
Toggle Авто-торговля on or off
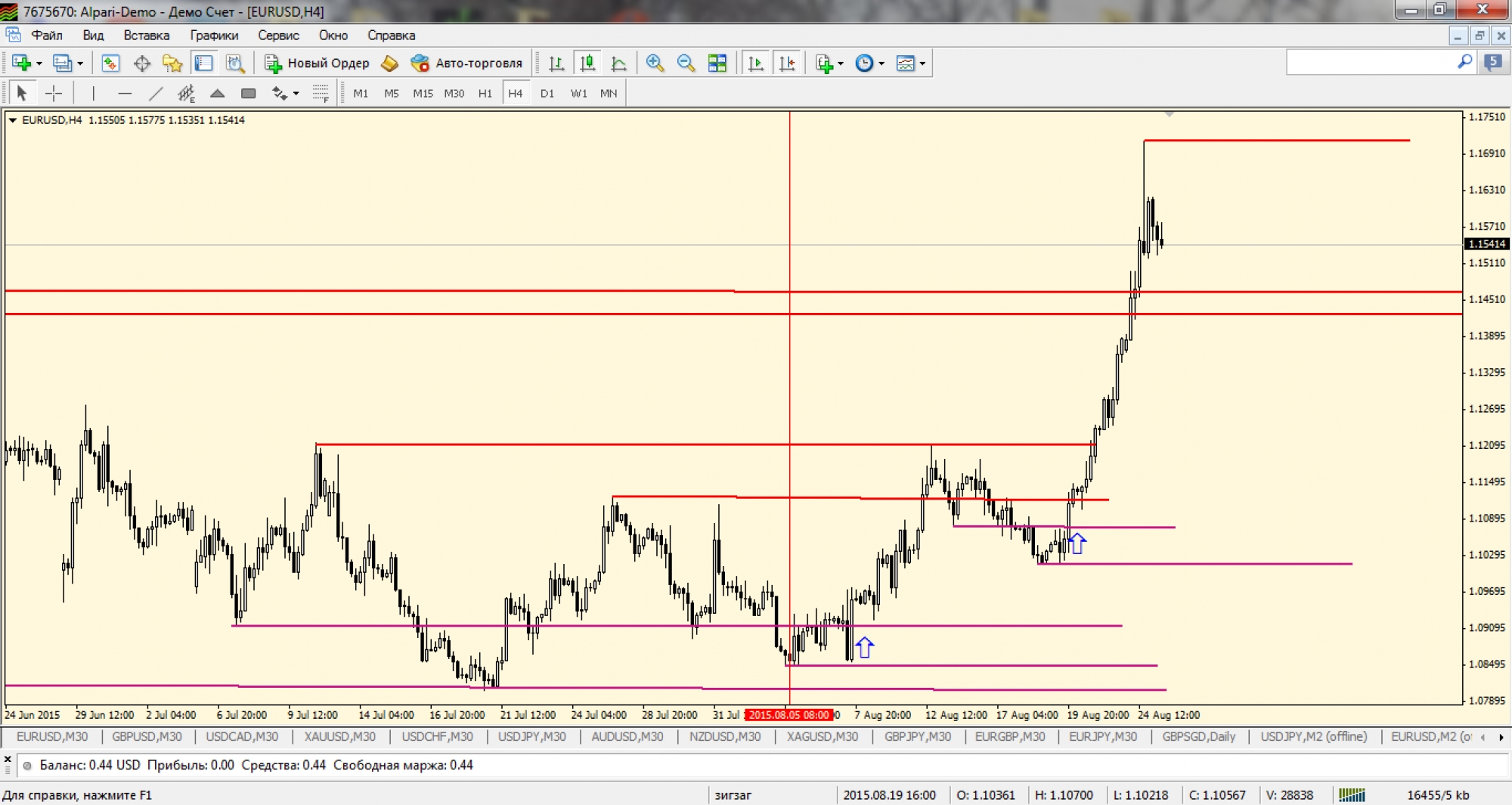467,63
